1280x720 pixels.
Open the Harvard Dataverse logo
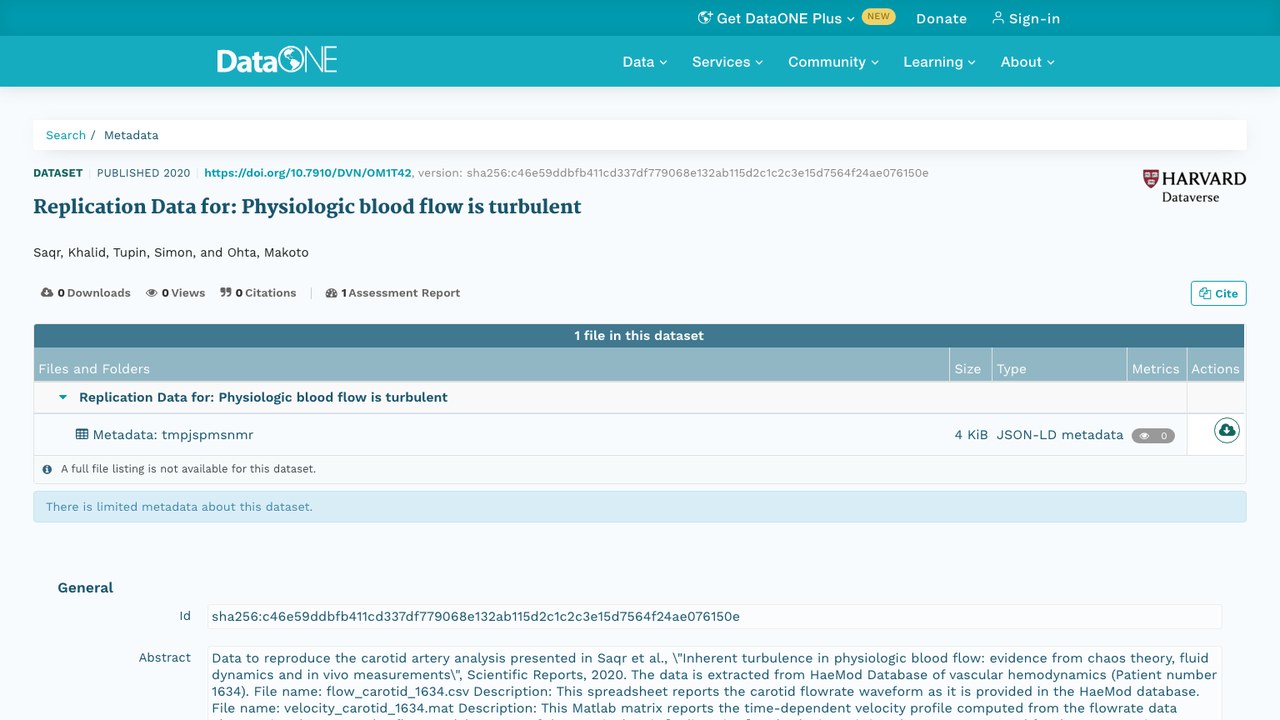coord(1194,186)
